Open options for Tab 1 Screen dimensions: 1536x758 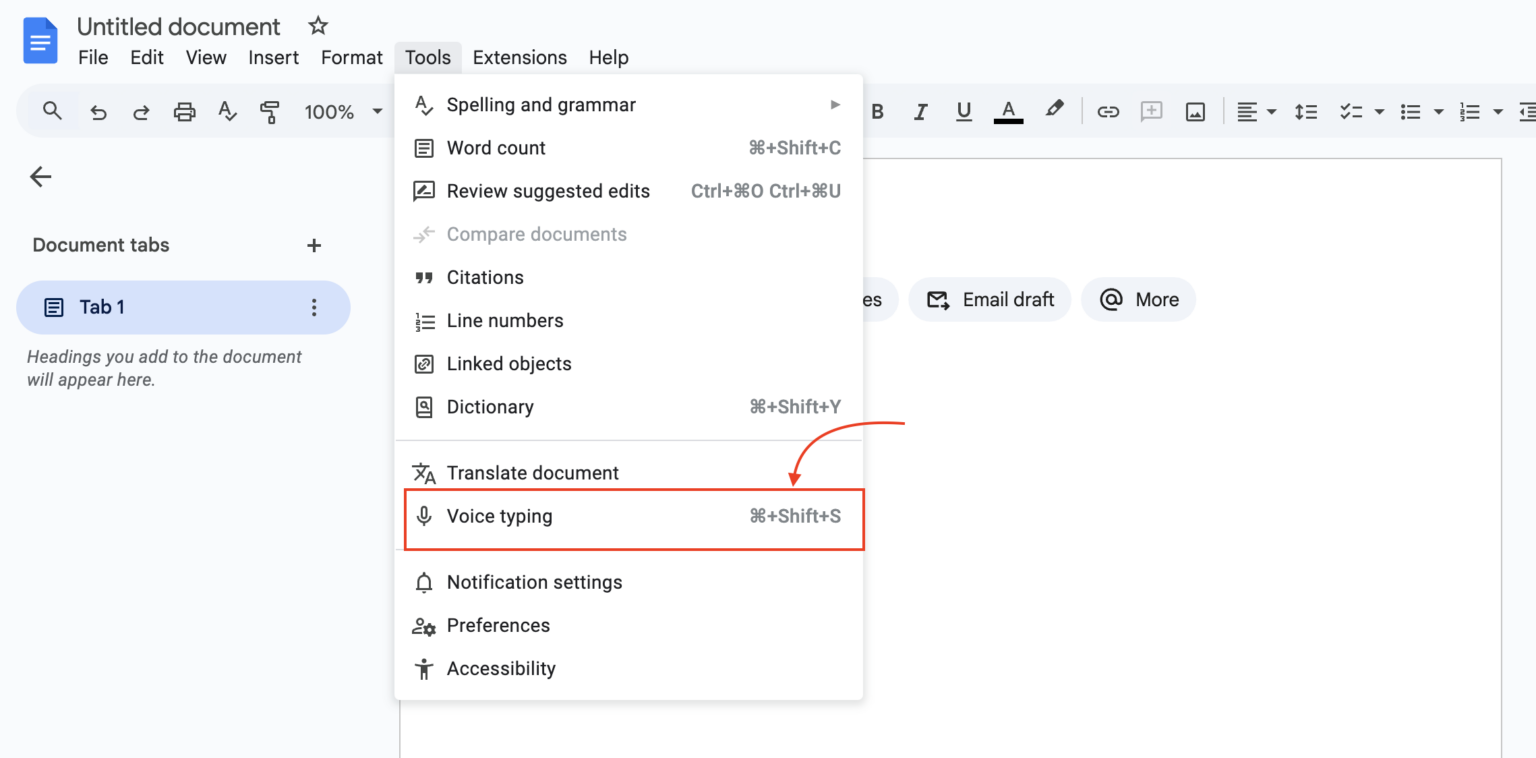click(x=314, y=307)
